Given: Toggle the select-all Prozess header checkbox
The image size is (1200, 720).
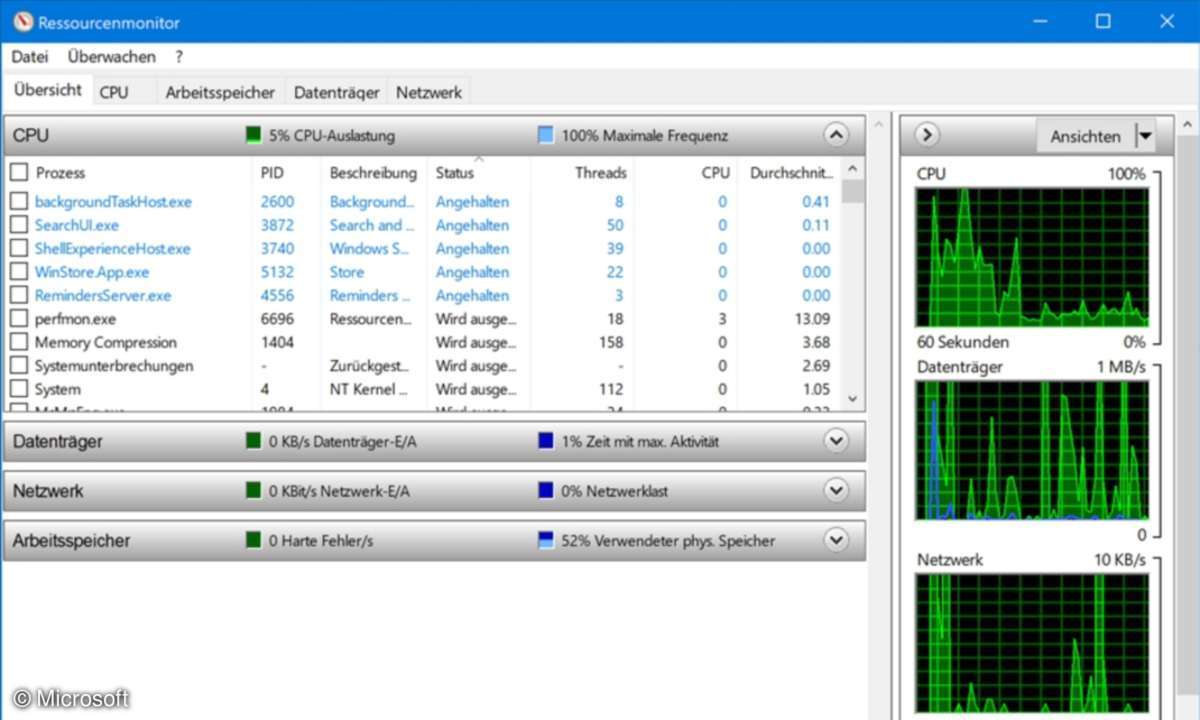Looking at the screenshot, I should click(19, 173).
